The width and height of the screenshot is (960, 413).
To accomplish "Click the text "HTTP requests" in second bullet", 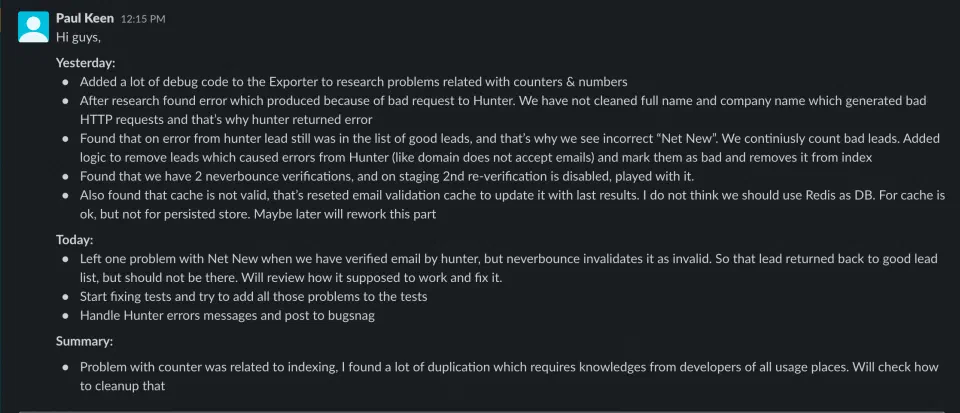I will (111, 120).
